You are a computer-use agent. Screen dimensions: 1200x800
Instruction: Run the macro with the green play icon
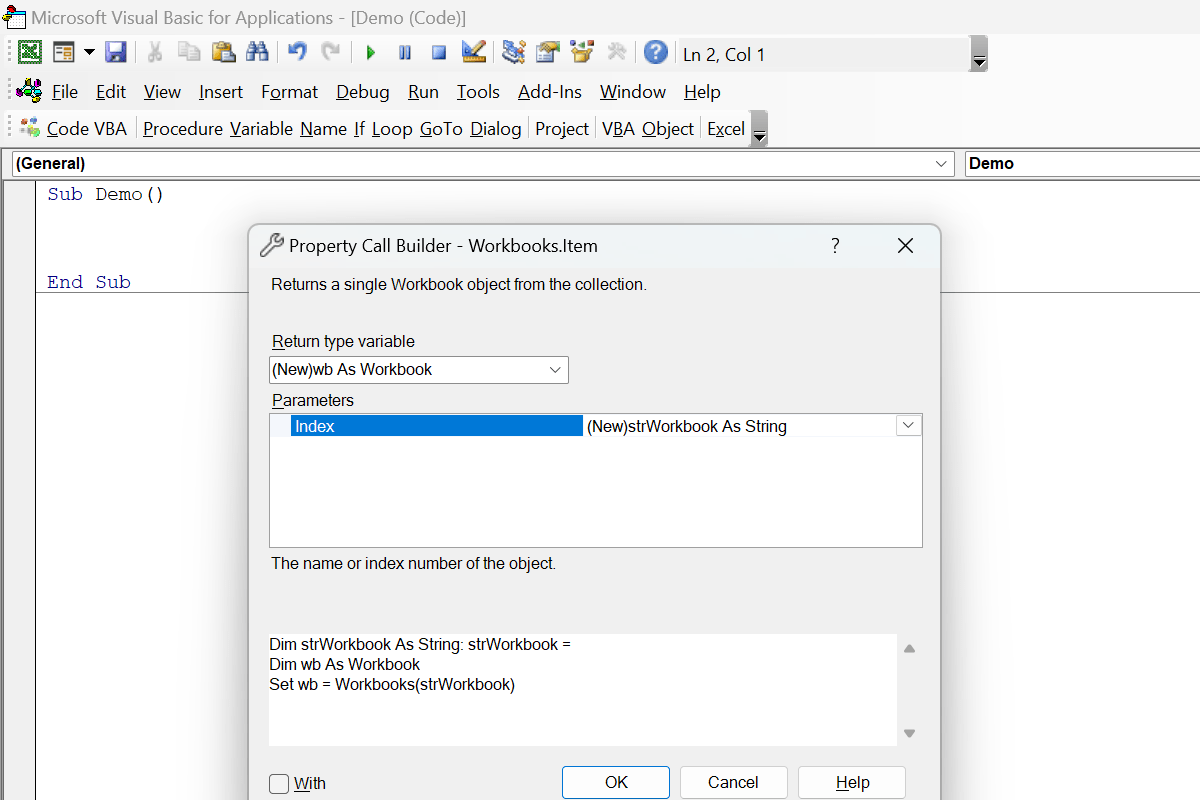pyautogui.click(x=371, y=53)
